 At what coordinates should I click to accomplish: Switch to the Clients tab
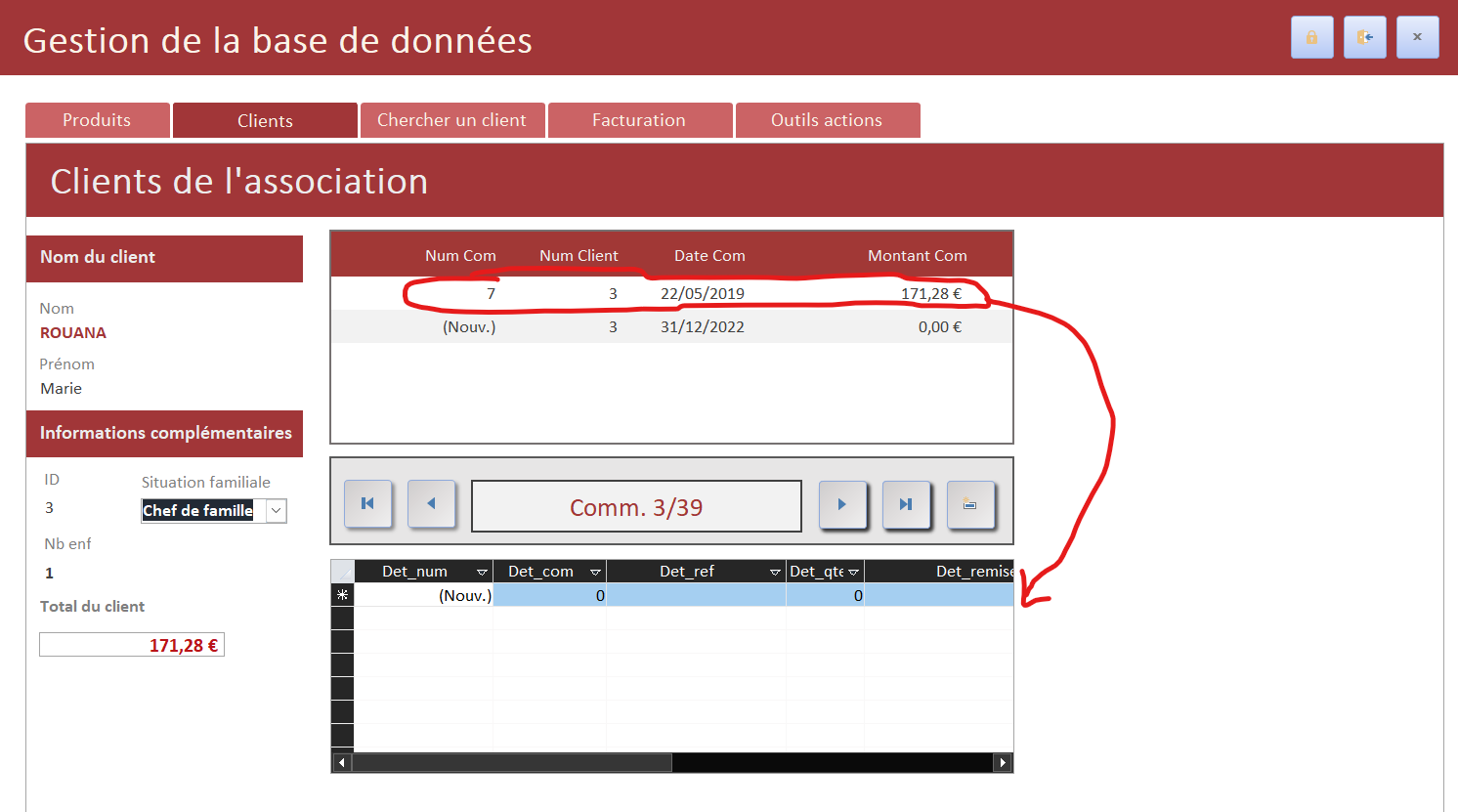(265, 120)
